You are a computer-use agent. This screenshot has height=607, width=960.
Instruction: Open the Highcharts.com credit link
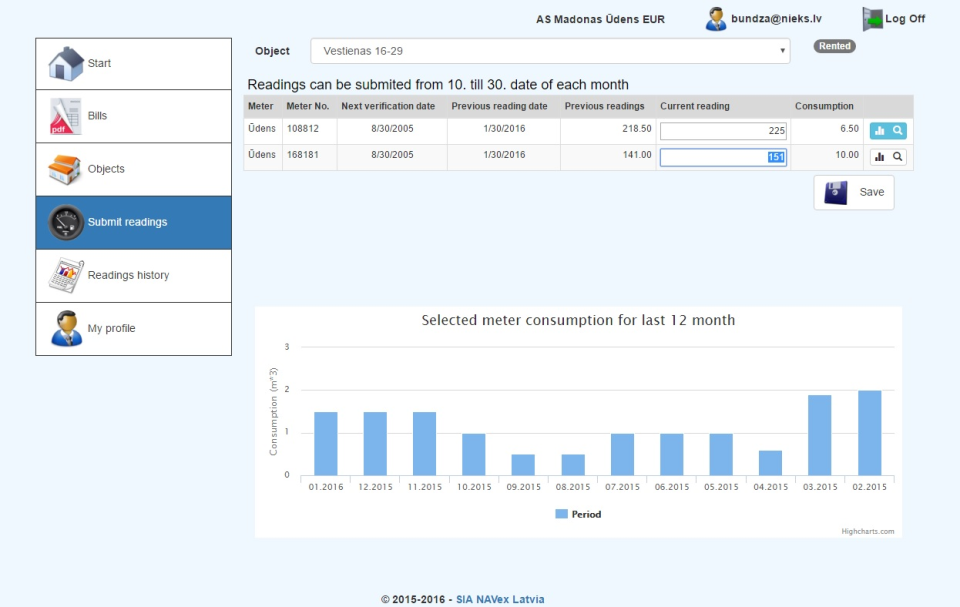(x=868, y=531)
